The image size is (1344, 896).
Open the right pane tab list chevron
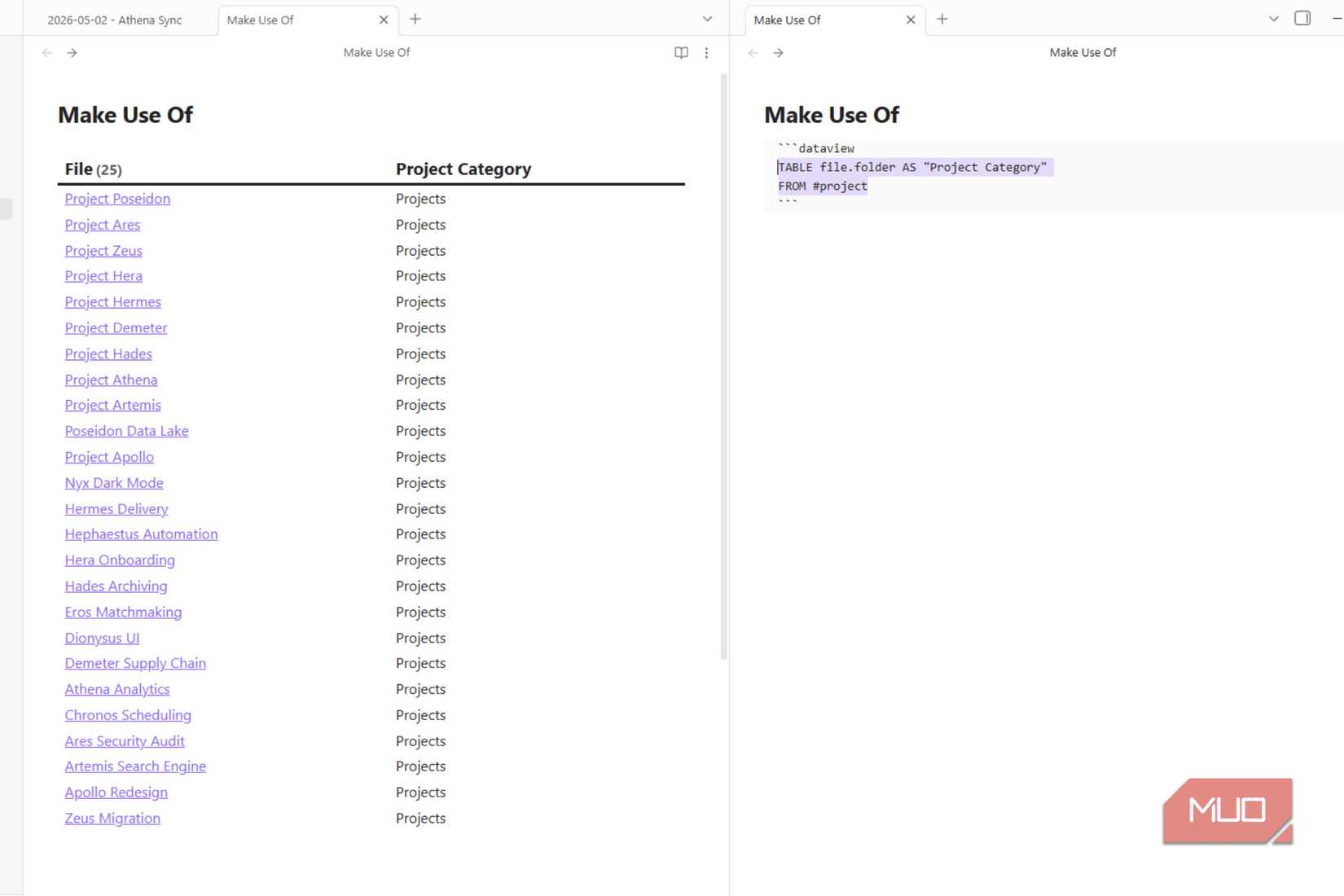point(1274,19)
